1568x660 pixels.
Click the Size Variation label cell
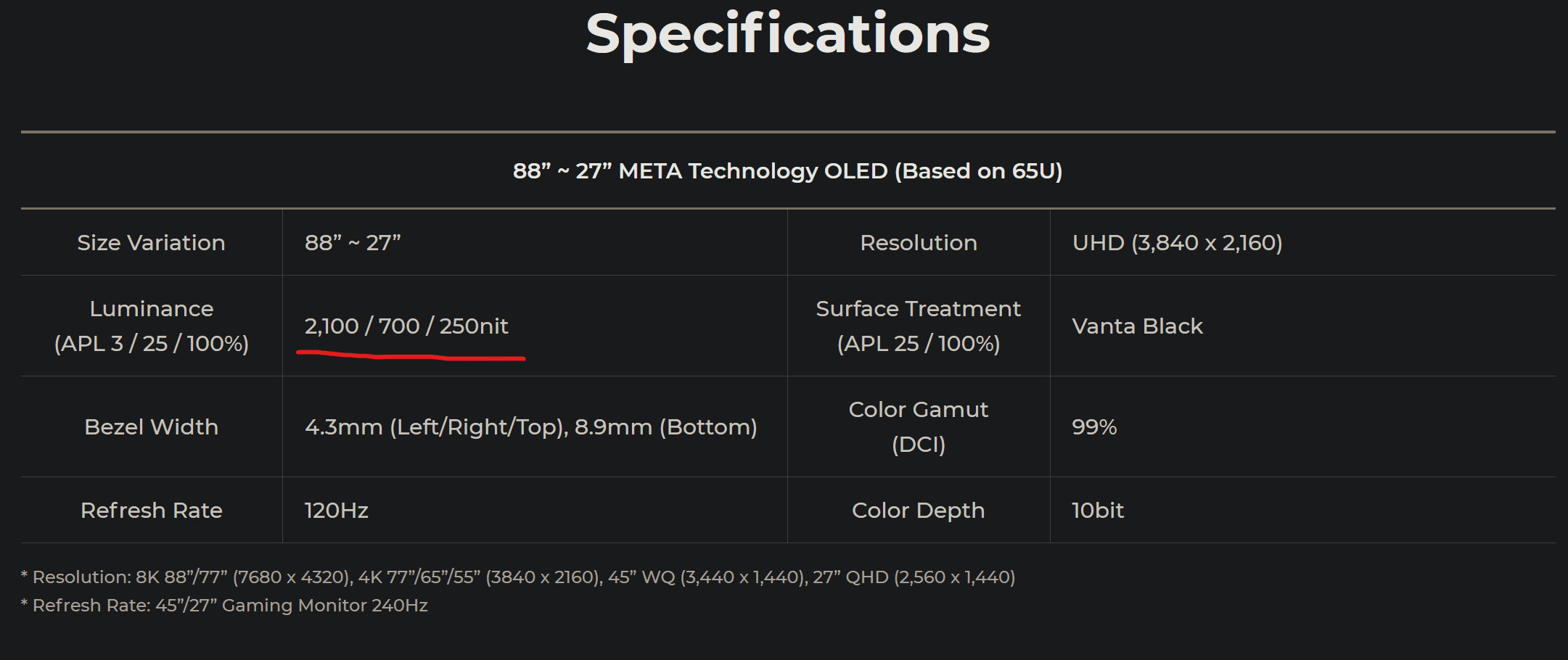tap(151, 243)
